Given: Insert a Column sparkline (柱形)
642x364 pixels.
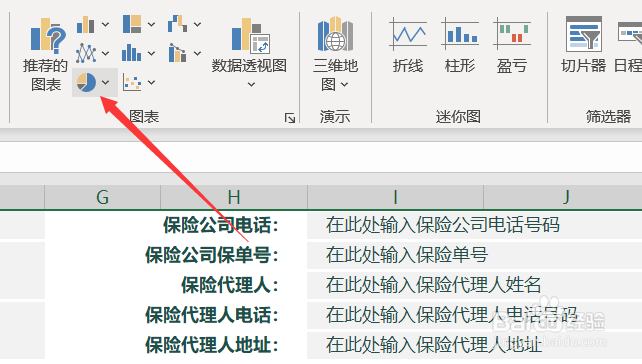Looking at the screenshot, I should (x=460, y=45).
